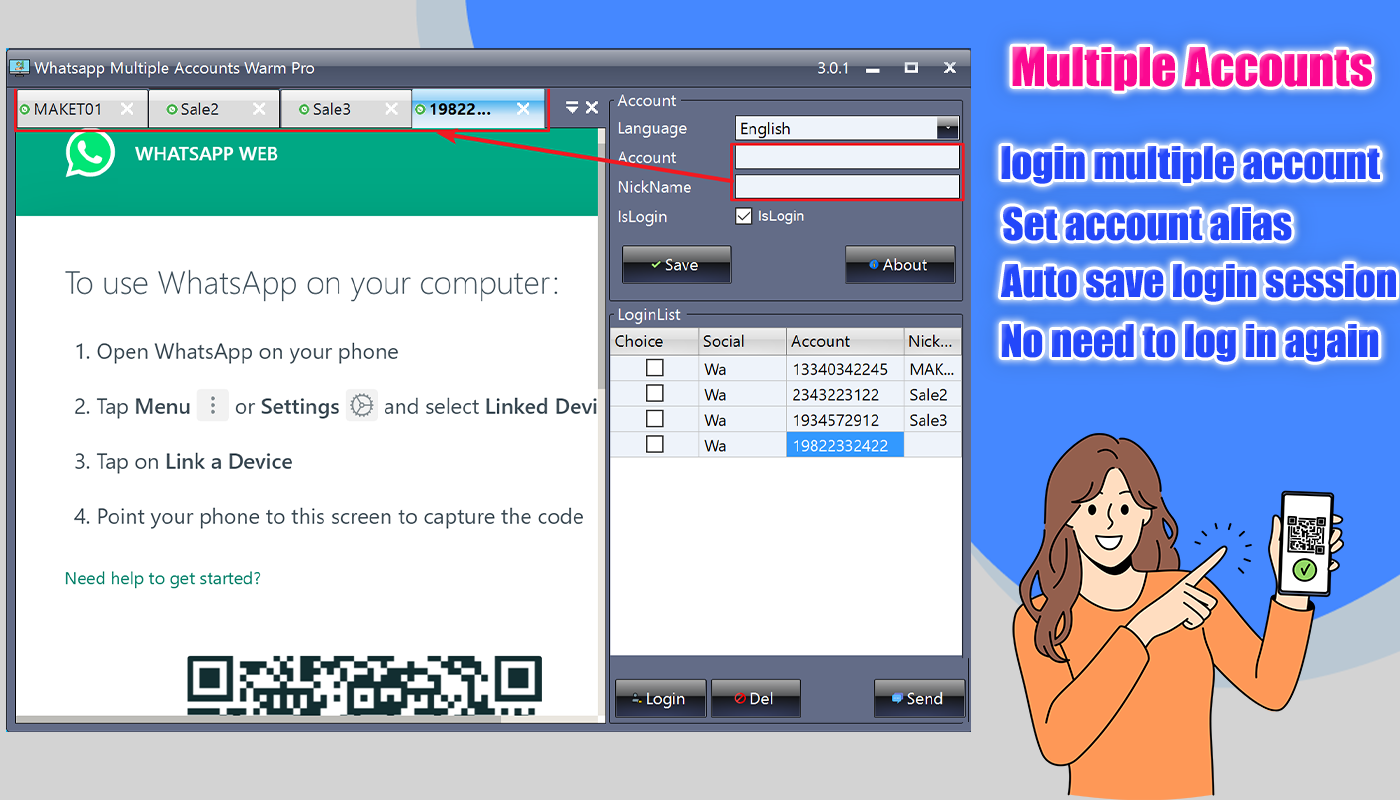Click the WhatsApp logo icon
1400x800 pixels.
coord(90,154)
